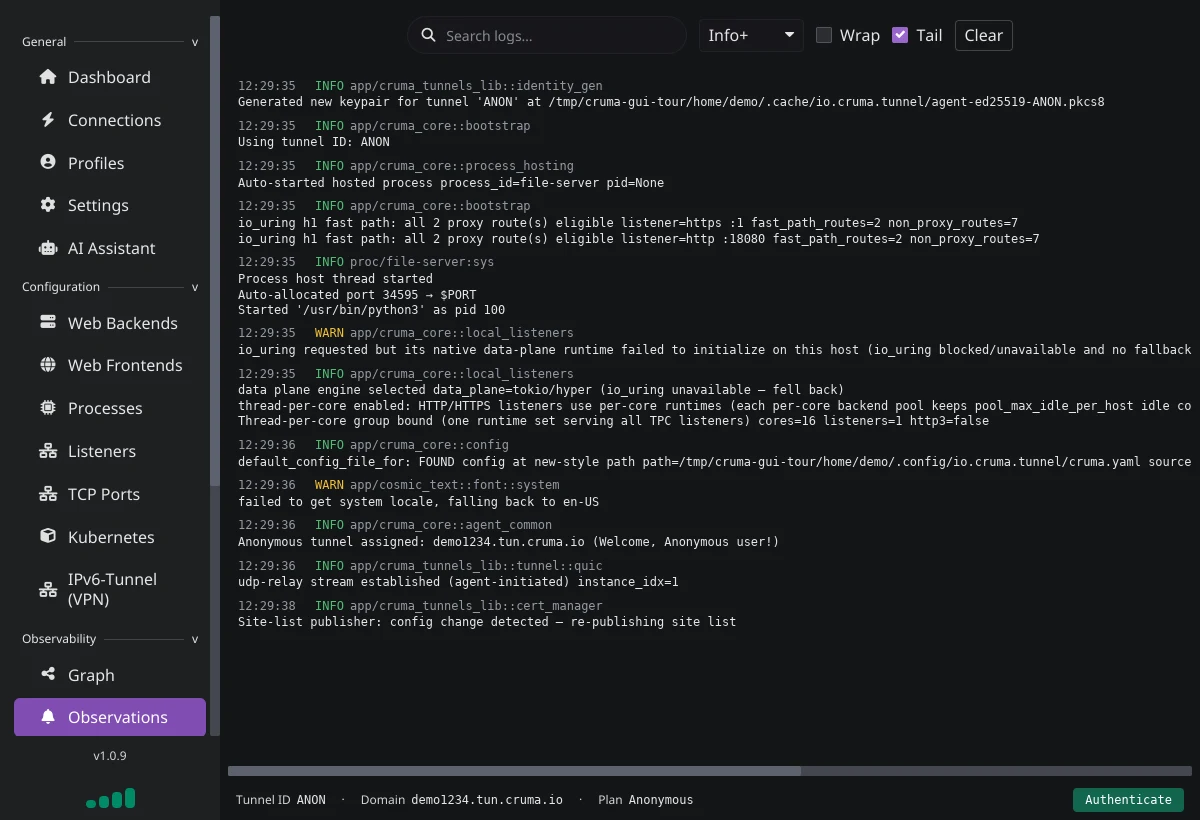
Task: Click the Settings gear icon
Action: [x=47, y=205]
